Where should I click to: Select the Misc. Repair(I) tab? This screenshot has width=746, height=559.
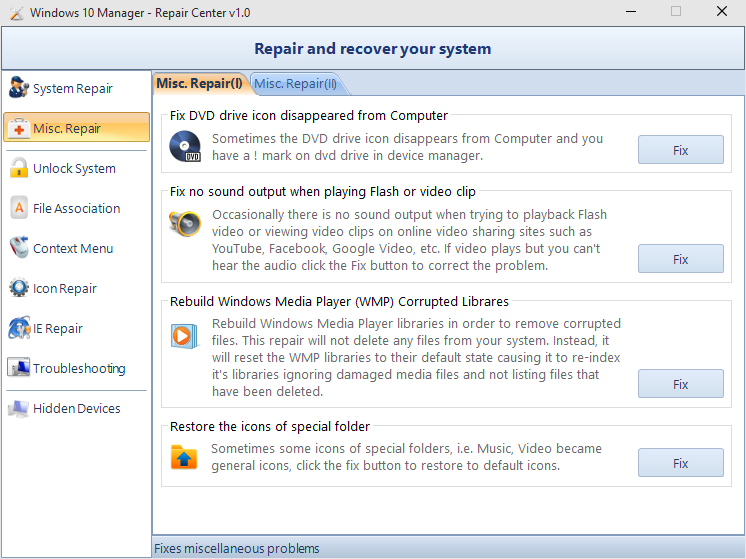click(199, 83)
